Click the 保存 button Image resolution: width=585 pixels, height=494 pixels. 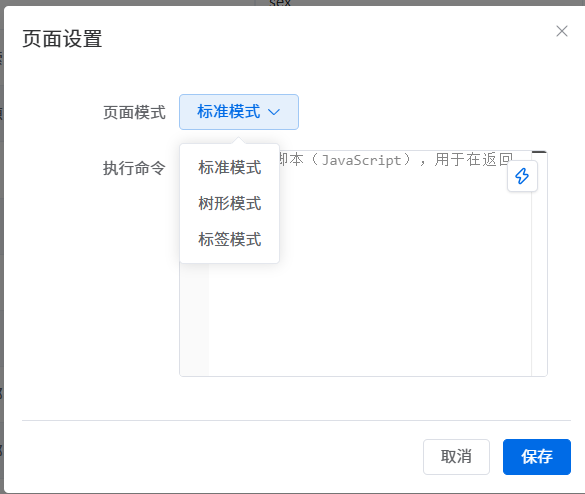pos(536,457)
